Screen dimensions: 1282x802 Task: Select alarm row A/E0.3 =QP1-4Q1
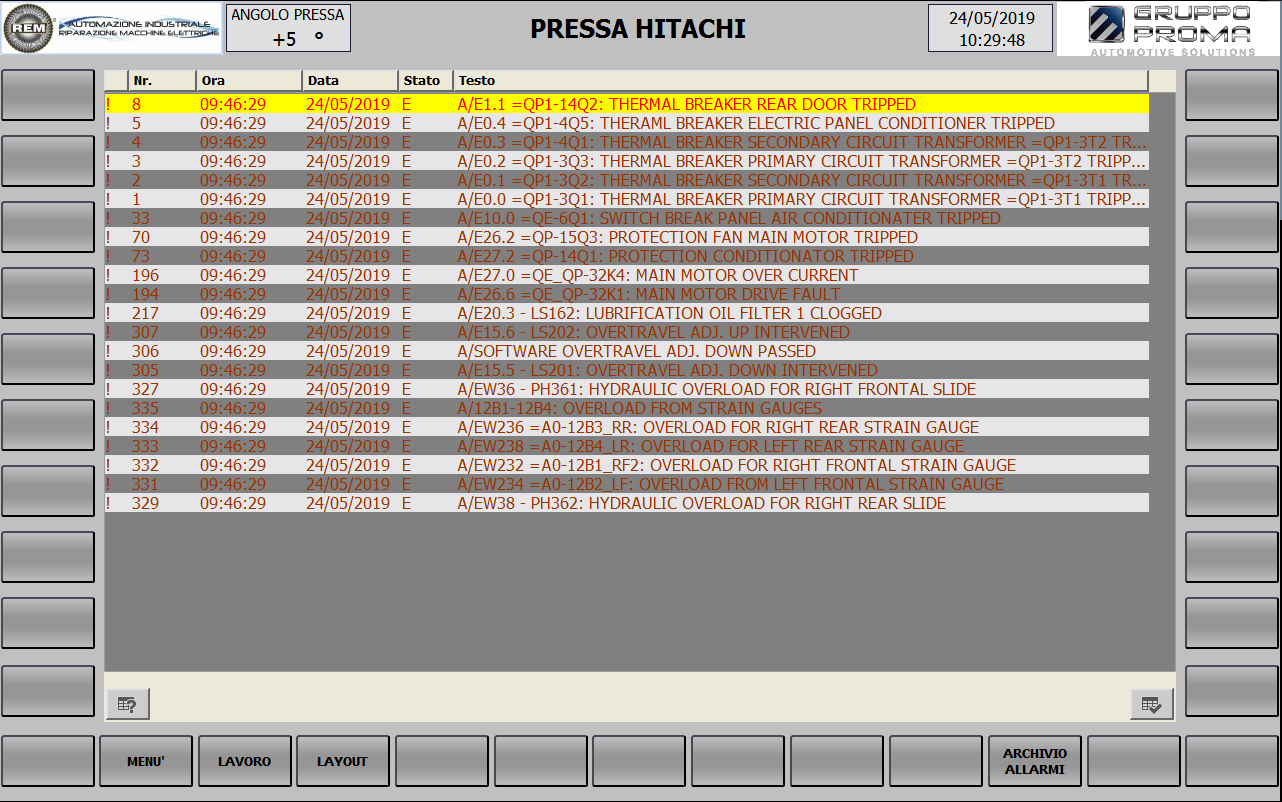click(626, 142)
